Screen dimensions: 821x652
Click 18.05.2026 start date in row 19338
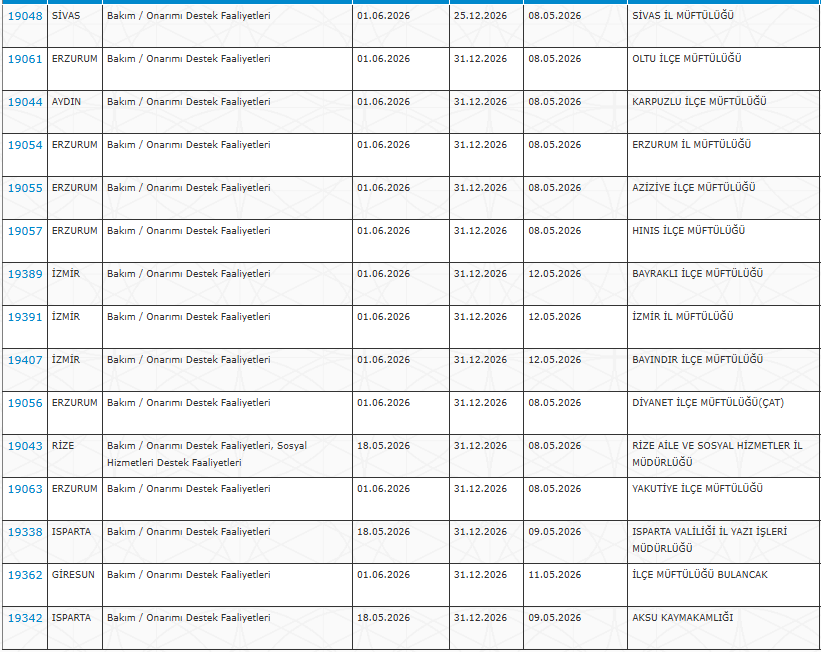pyautogui.click(x=383, y=532)
